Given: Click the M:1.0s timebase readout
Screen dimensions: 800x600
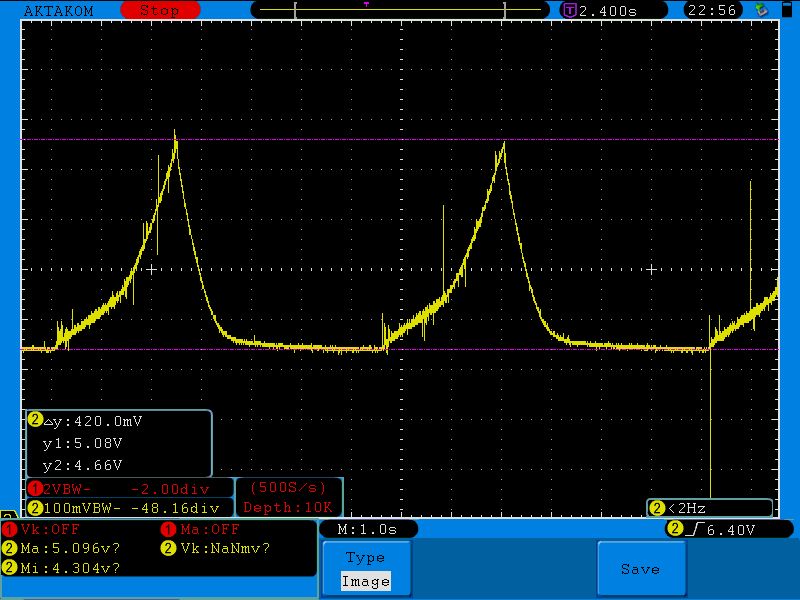Looking at the screenshot, I should tap(367, 529).
